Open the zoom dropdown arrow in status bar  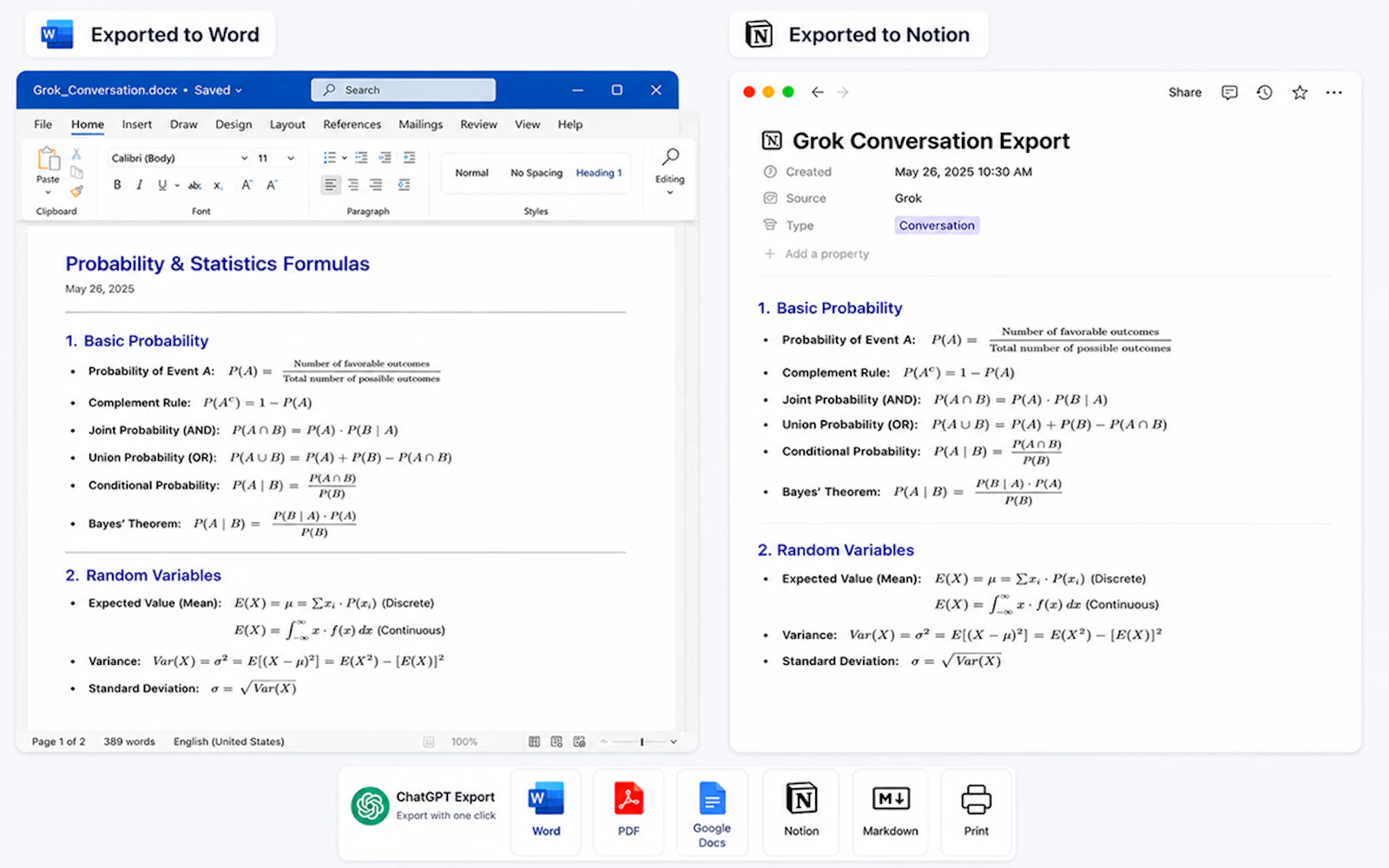[x=673, y=742]
